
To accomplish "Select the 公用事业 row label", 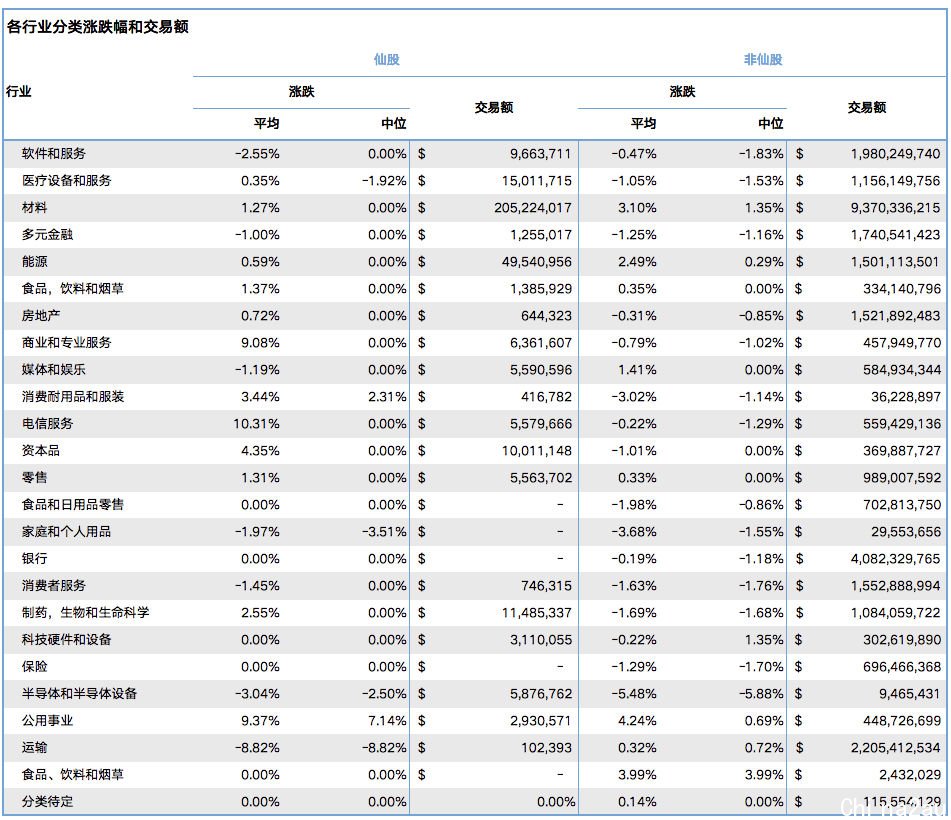I will [47, 720].
